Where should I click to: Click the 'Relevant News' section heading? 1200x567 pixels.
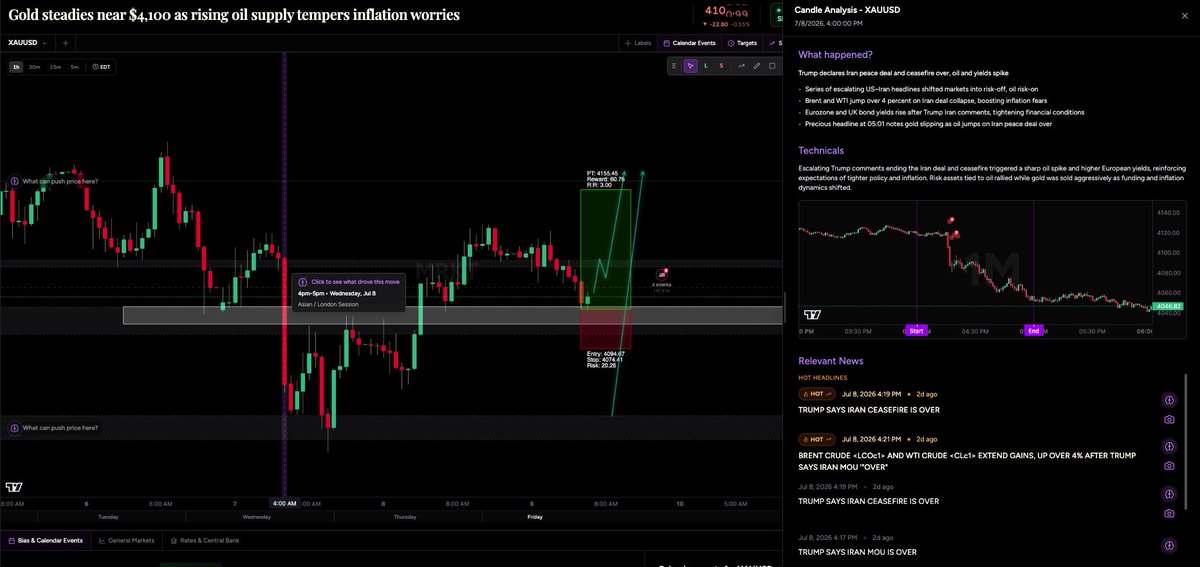(x=831, y=360)
